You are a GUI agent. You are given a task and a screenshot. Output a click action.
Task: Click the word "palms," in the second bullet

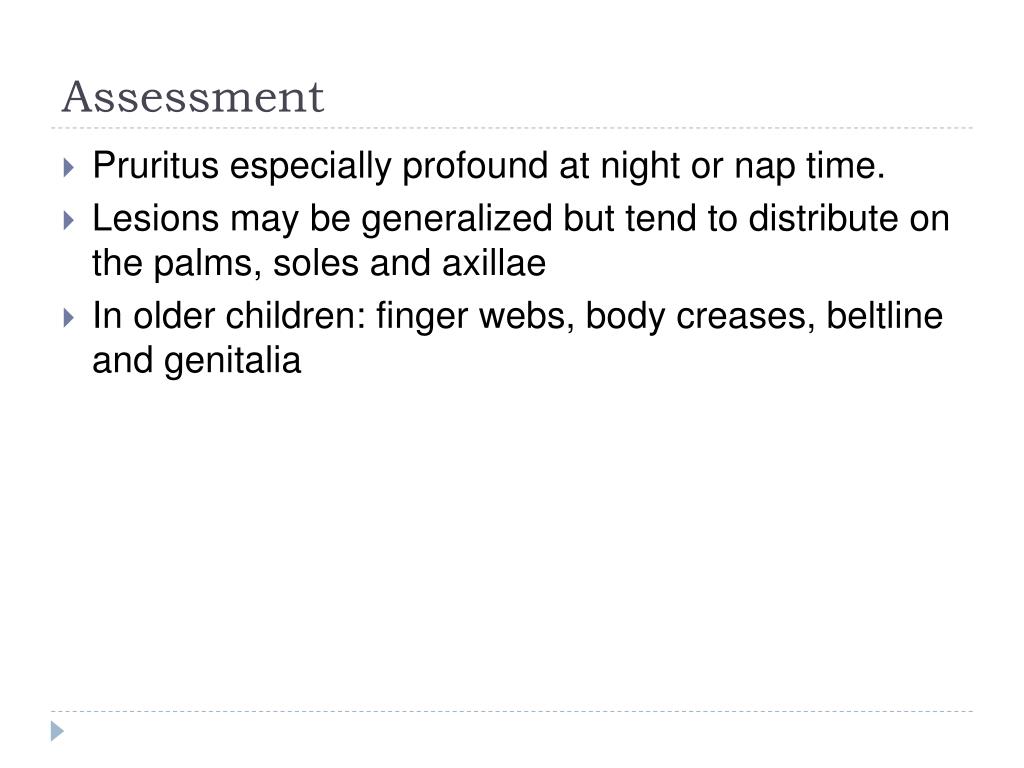point(207,264)
